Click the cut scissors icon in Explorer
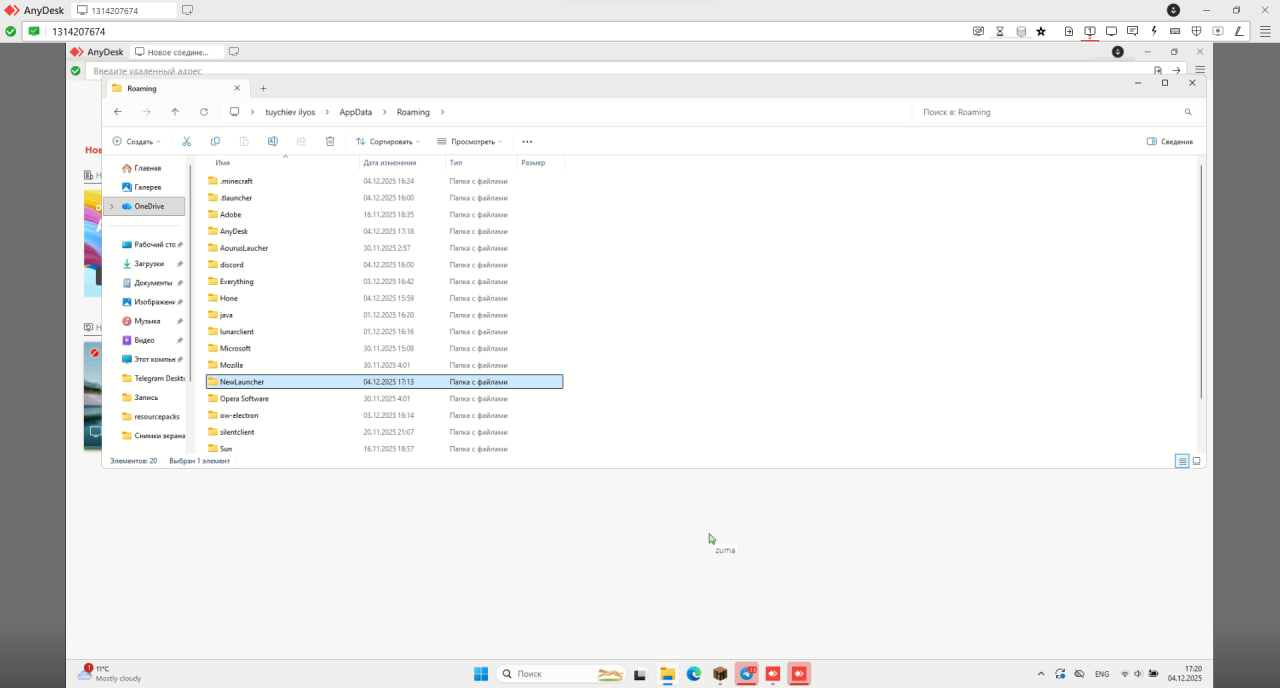Viewport: 1280px width, 688px height. [186, 142]
